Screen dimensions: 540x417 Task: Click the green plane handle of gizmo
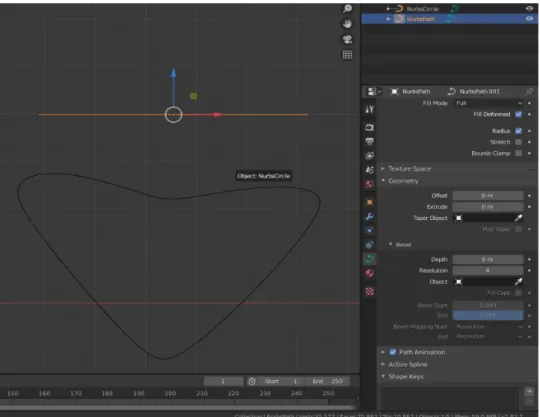pyautogui.click(x=194, y=96)
